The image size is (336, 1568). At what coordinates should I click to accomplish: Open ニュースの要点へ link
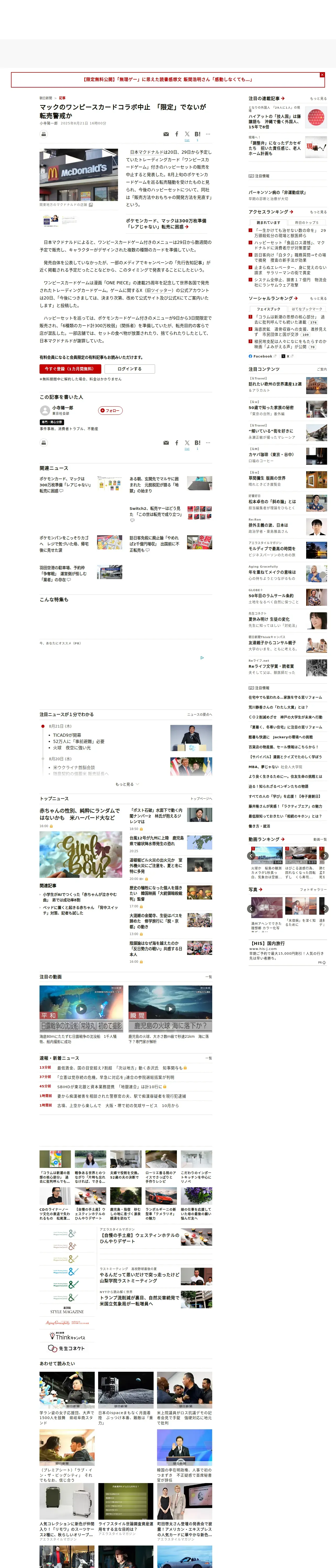(x=199, y=714)
